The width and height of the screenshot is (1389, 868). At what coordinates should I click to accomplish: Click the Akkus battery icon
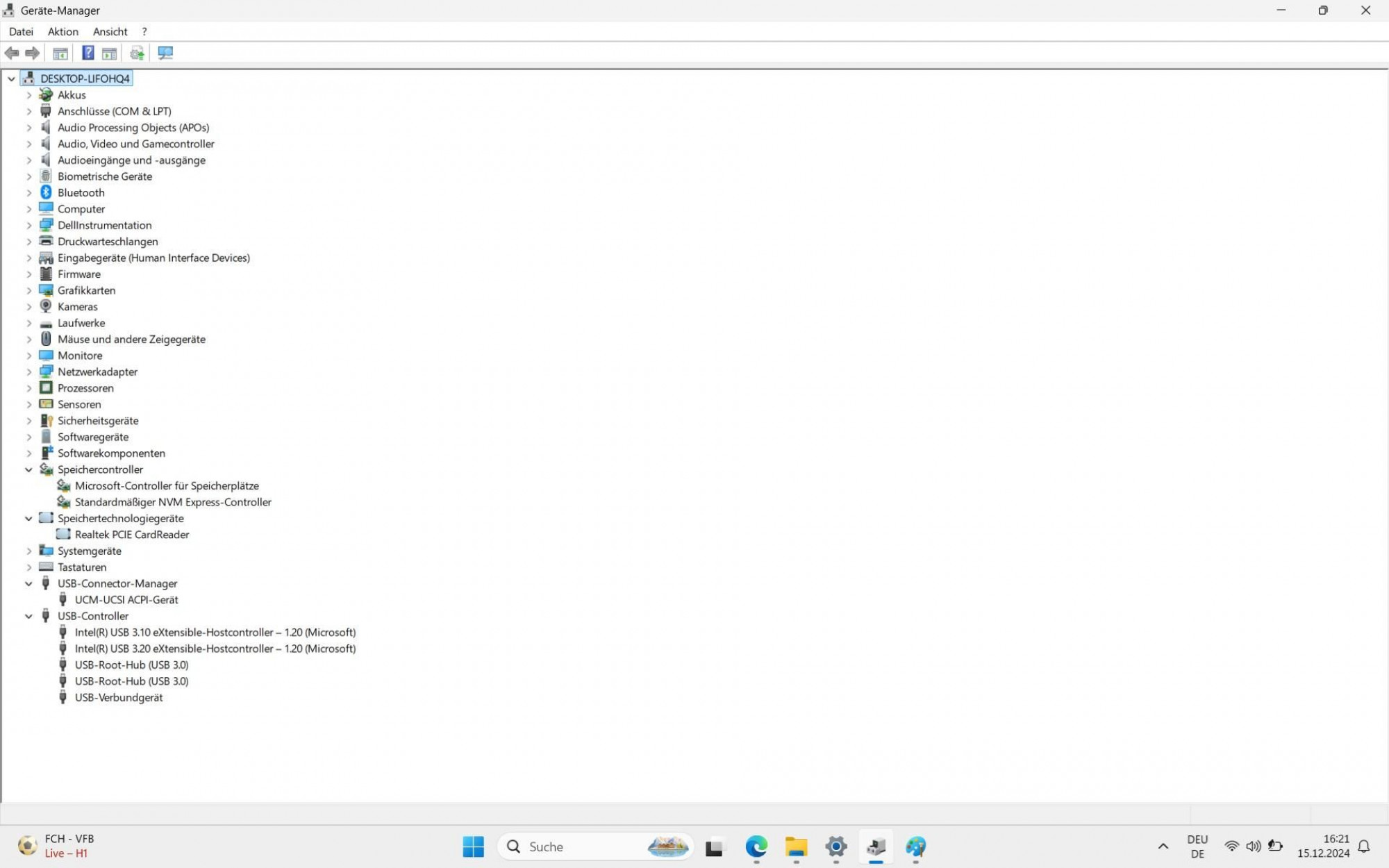(x=46, y=94)
